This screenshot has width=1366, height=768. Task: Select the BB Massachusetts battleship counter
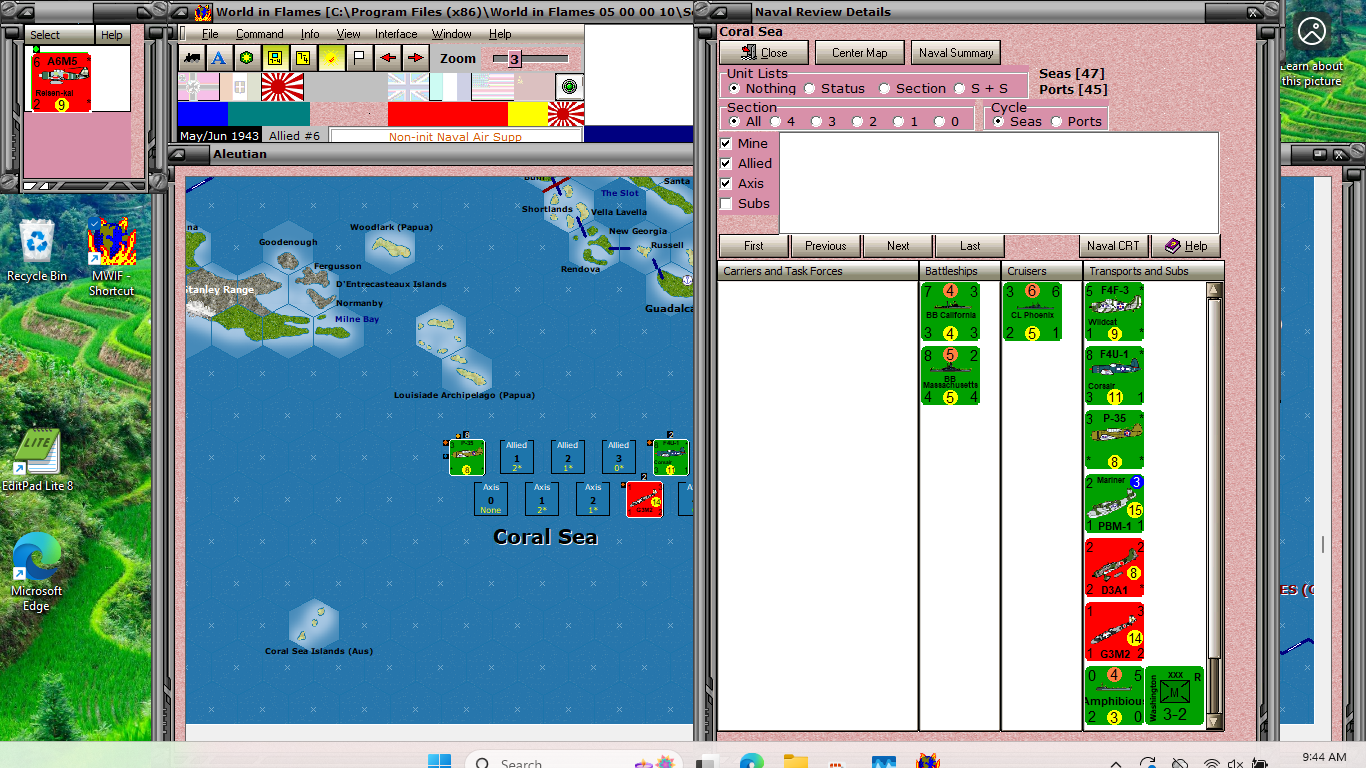tap(950, 376)
